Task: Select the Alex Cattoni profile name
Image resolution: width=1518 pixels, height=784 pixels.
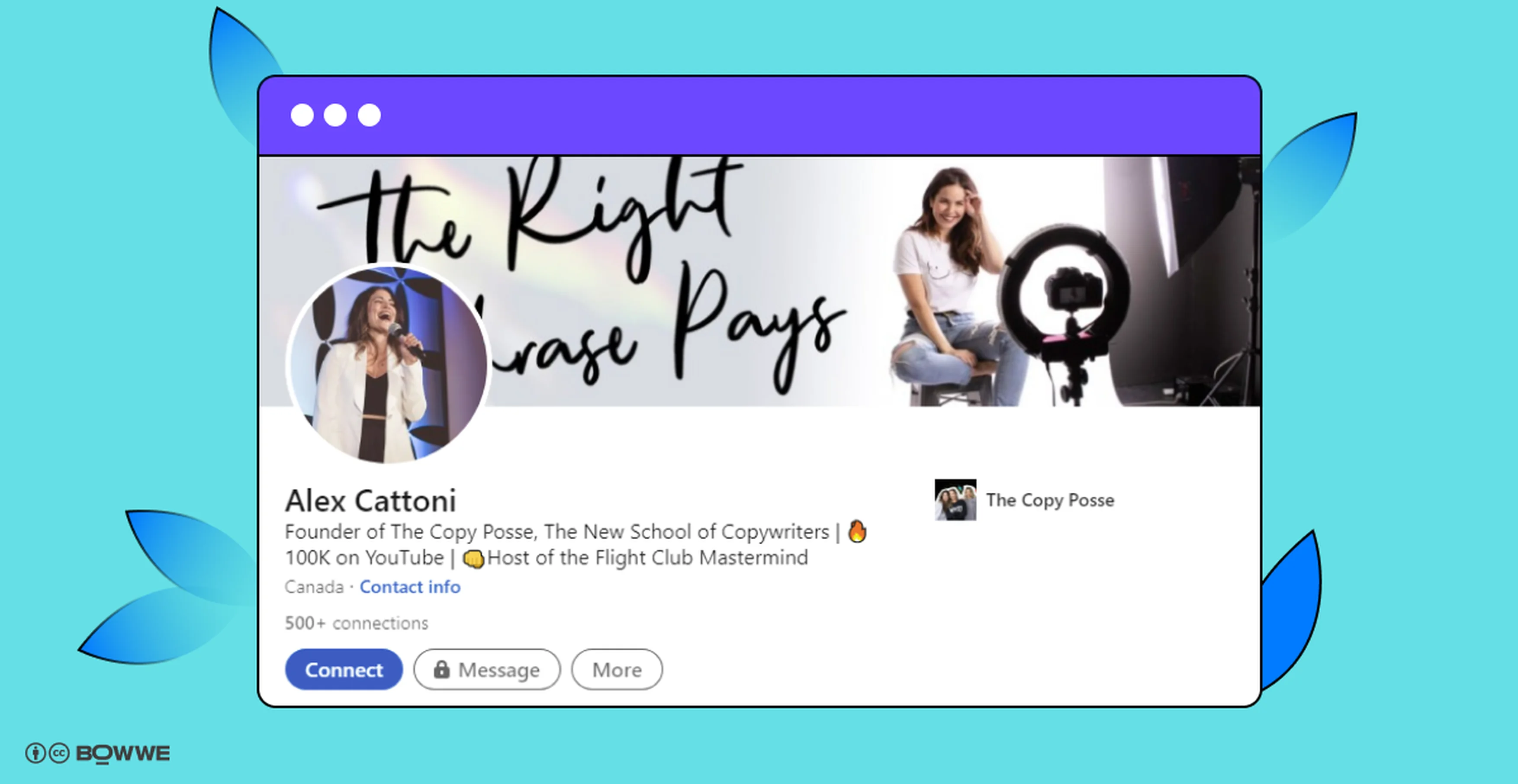Action: (x=371, y=501)
